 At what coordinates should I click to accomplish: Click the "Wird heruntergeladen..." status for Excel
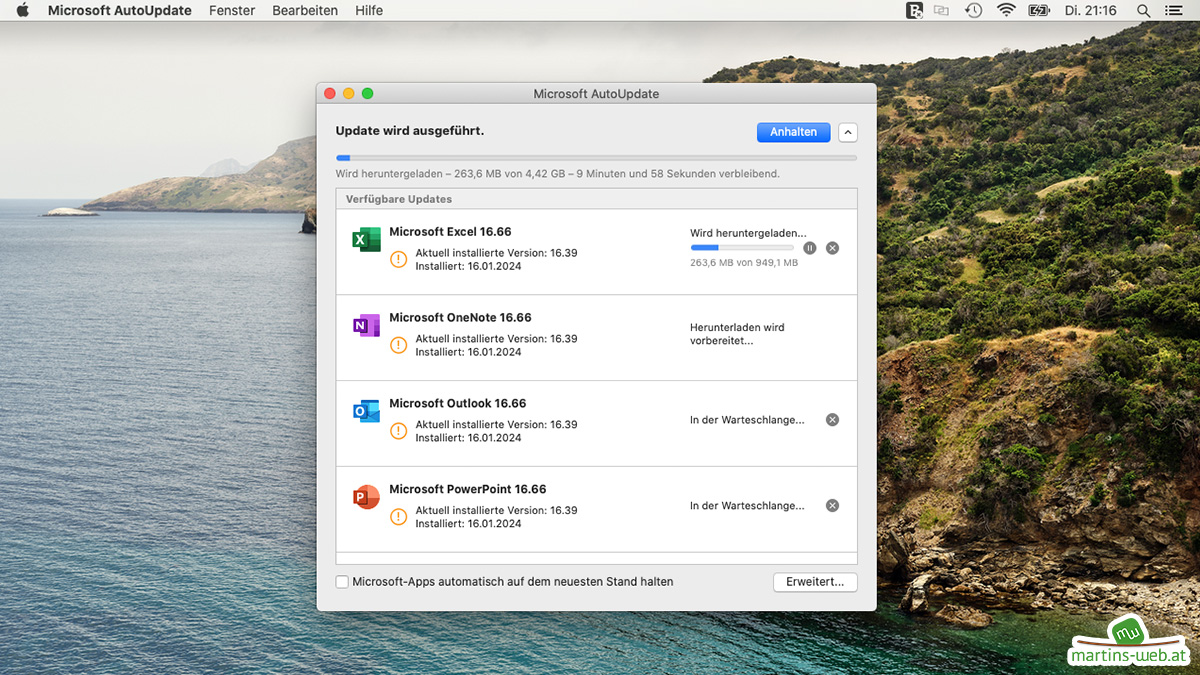tap(748, 233)
